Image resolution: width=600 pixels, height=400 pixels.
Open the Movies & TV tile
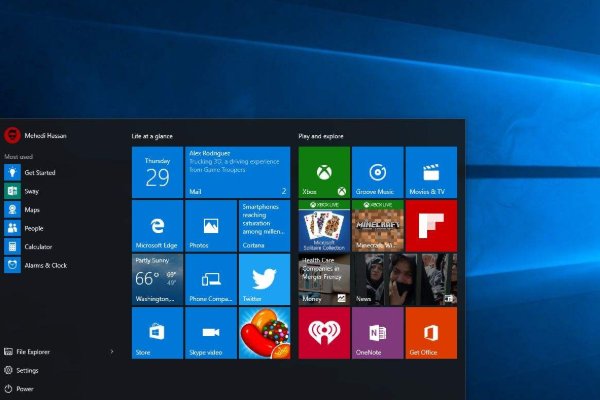(x=431, y=172)
